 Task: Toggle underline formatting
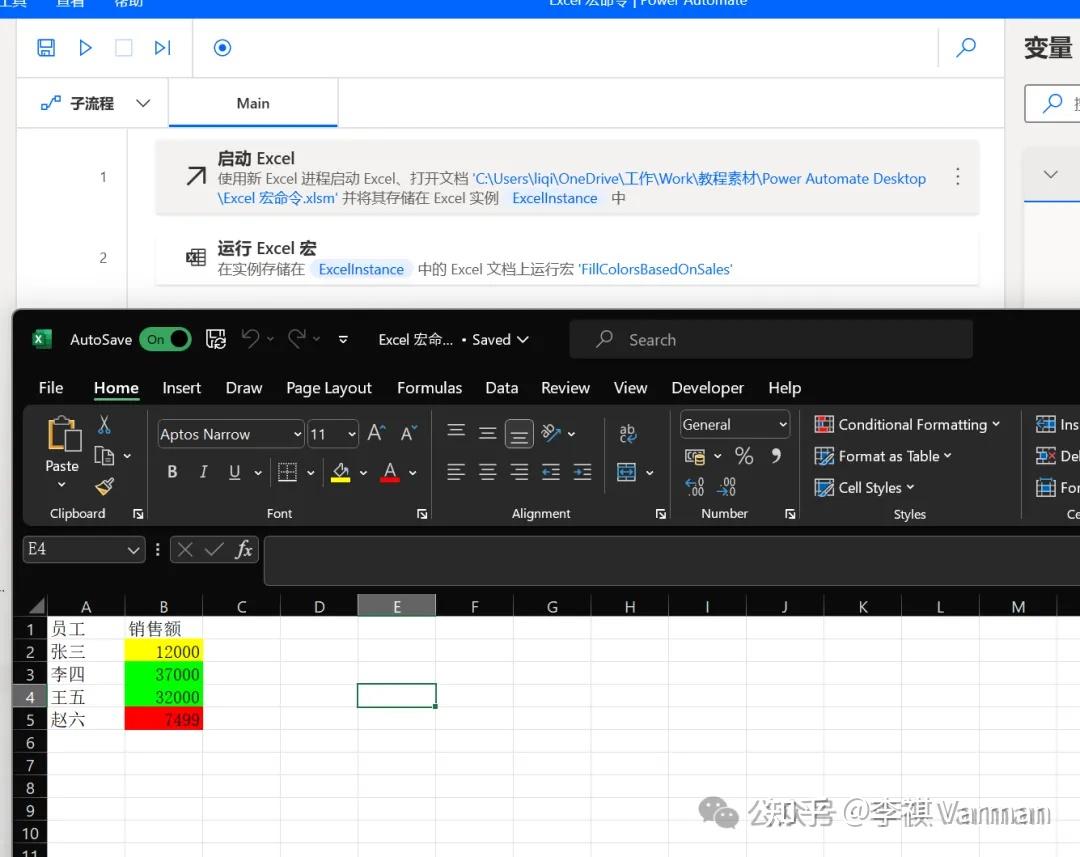pos(234,472)
